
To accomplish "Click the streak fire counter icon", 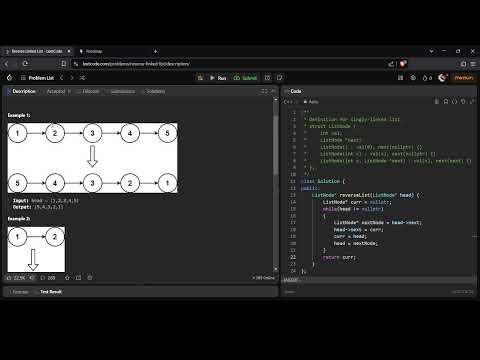I will (x=427, y=78).
